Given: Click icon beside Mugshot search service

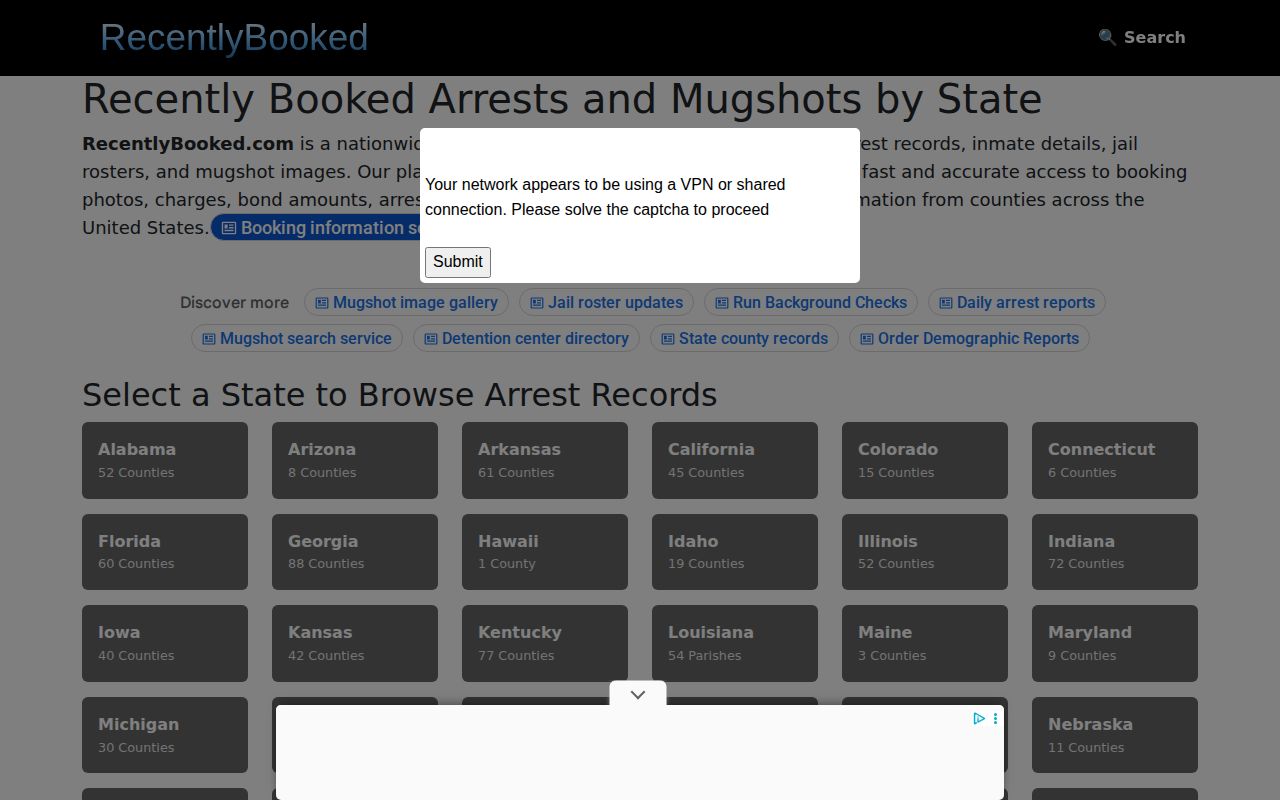Looking at the screenshot, I should pyautogui.click(x=209, y=339).
